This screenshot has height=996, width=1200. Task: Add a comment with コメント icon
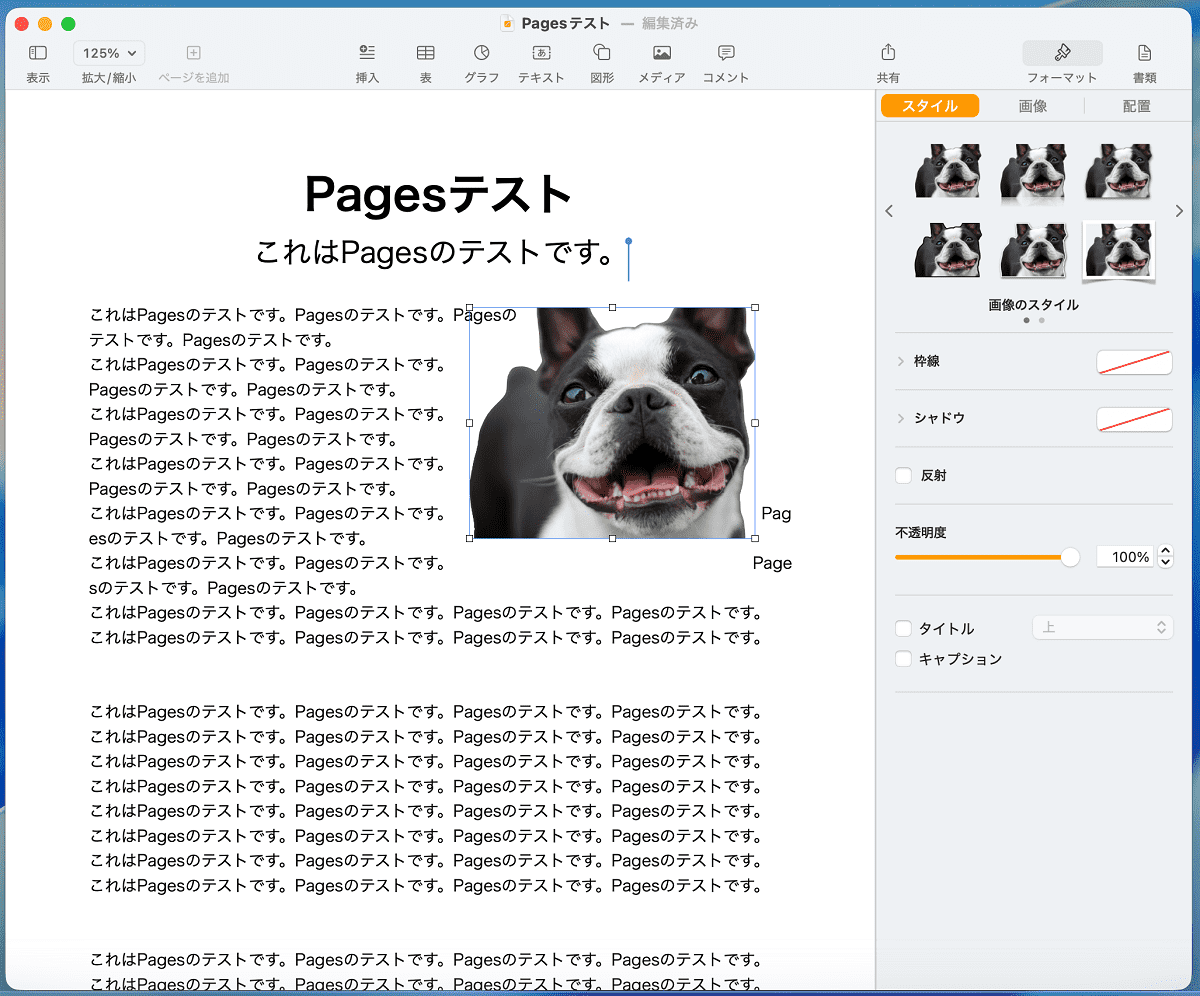point(726,53)
